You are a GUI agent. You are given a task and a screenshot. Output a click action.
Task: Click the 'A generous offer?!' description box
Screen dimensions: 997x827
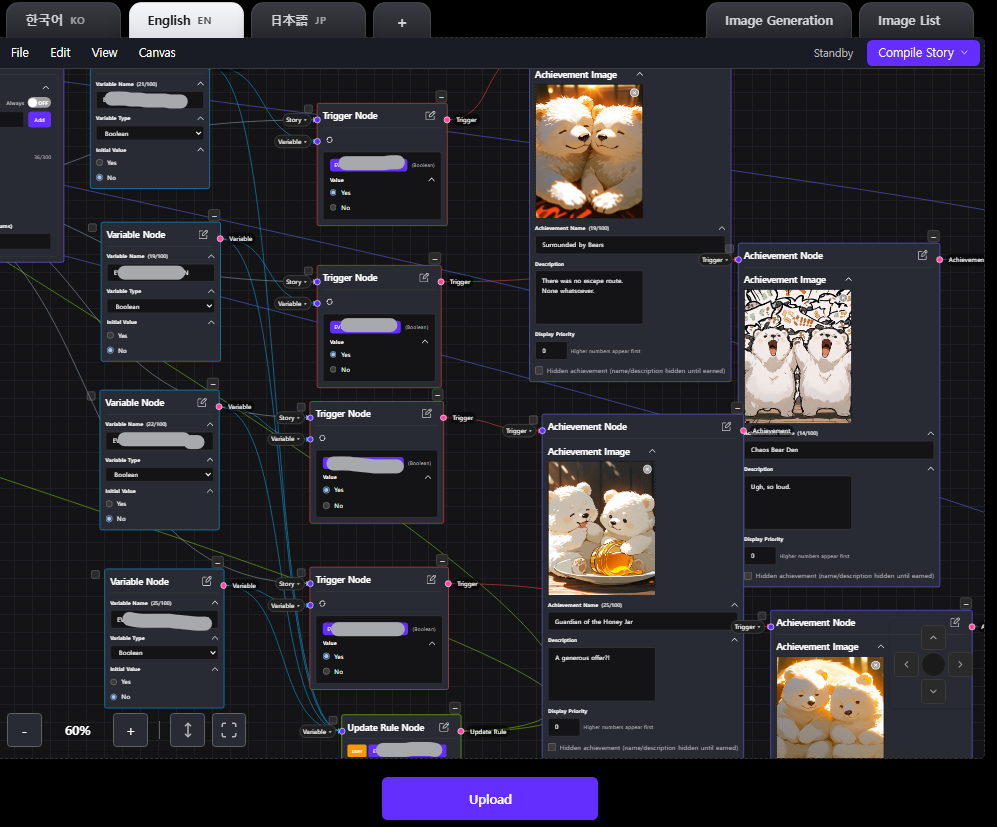(x=602, y=674)
